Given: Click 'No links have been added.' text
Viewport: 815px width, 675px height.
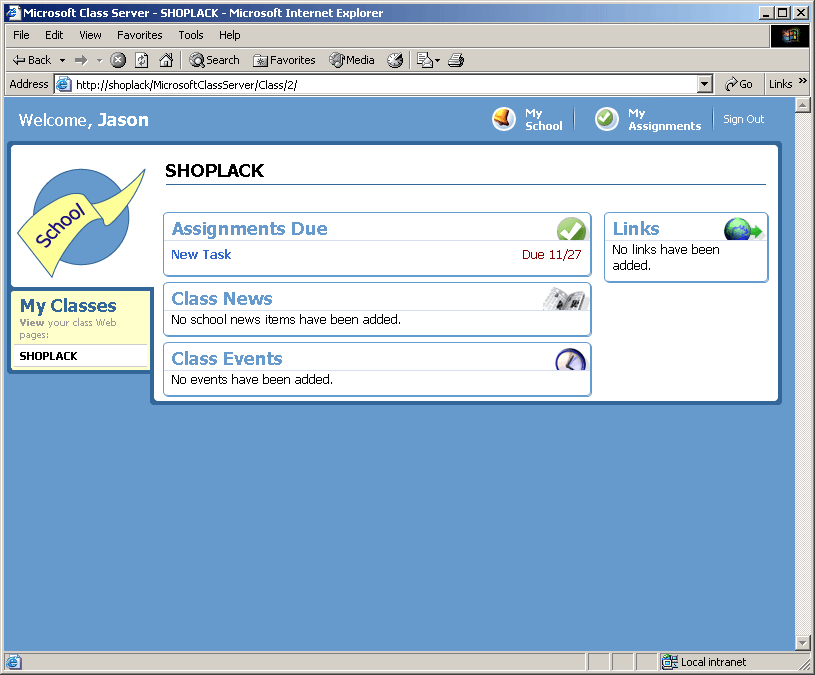Looking at the screenshot, I should [x=666, y=257].
